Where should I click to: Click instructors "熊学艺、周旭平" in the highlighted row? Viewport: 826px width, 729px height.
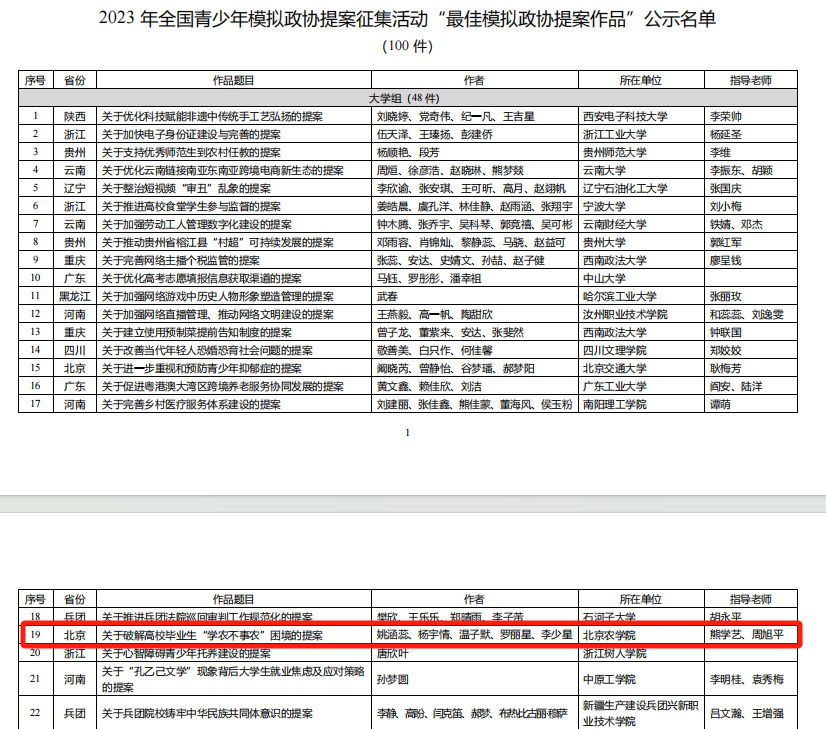point(745,635)
